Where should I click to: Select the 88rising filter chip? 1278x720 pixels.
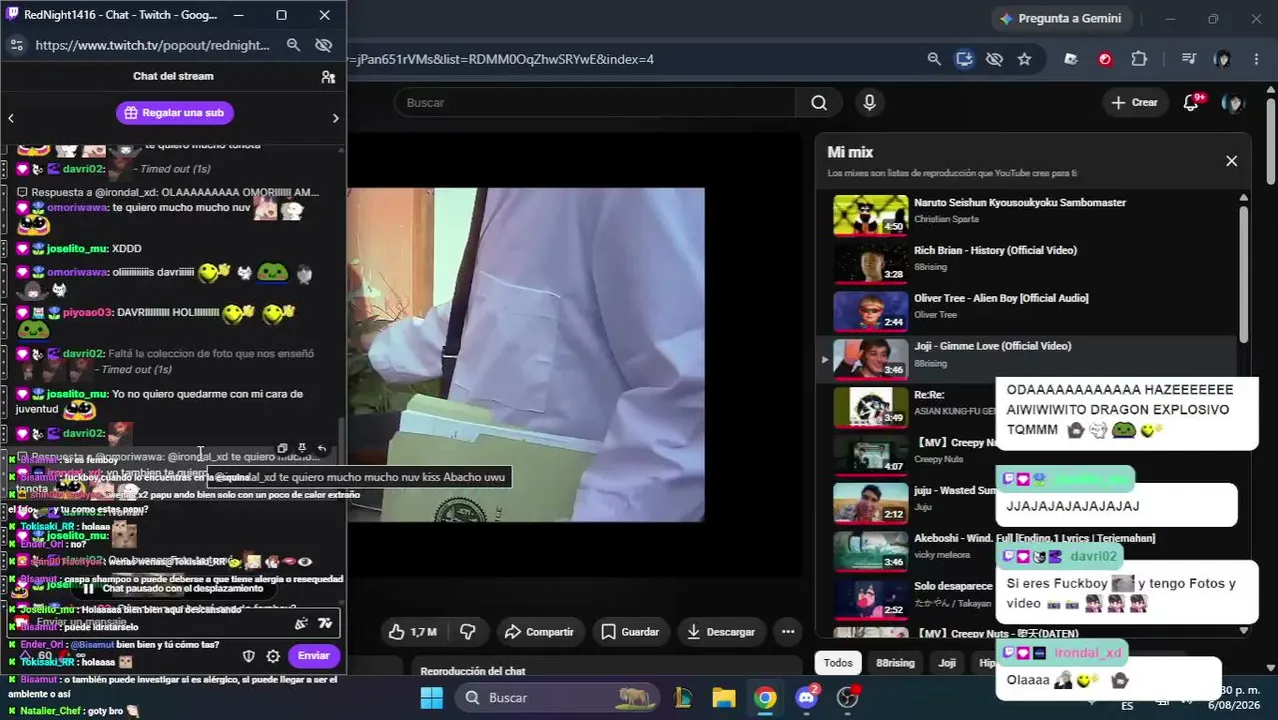[x=895, y=663]
